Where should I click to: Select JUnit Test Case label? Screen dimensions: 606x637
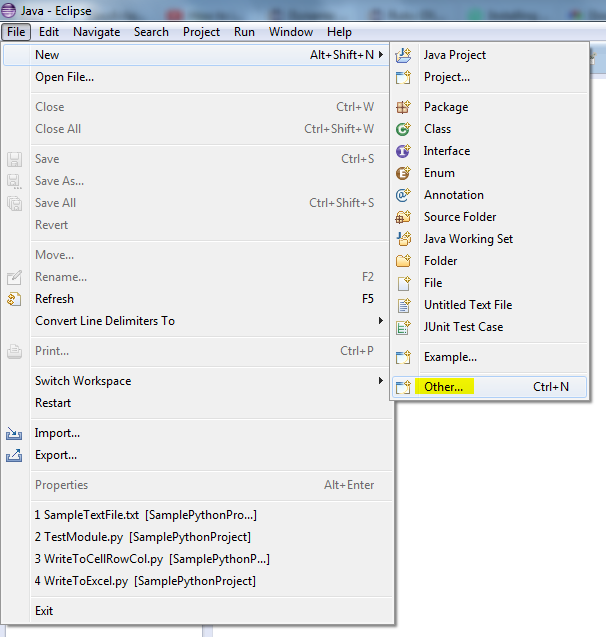click(x=463, y=327)
